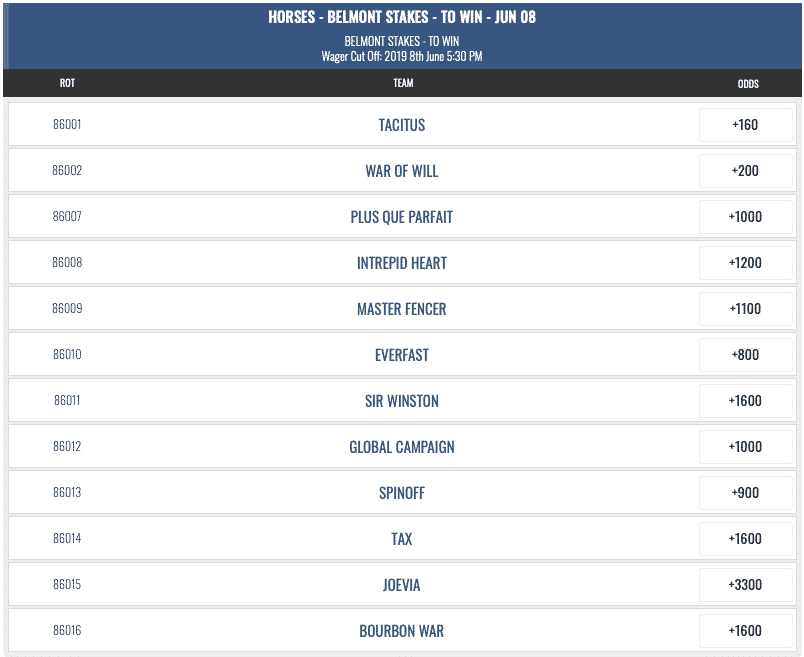The width and height of the screenshot is (804, 657).
Task: Click the Belmont Stakes title header
Action: [402, 17]
